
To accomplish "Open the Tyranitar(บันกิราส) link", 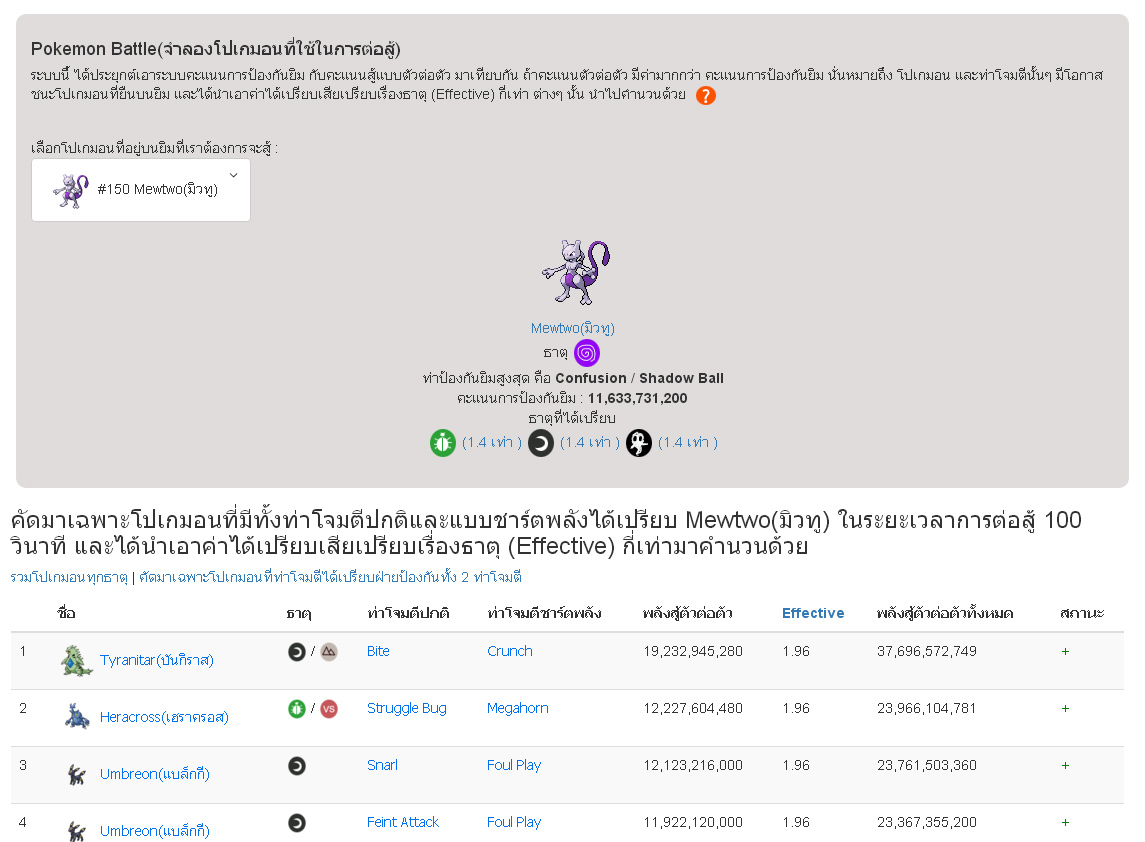I will click(156, 660).
